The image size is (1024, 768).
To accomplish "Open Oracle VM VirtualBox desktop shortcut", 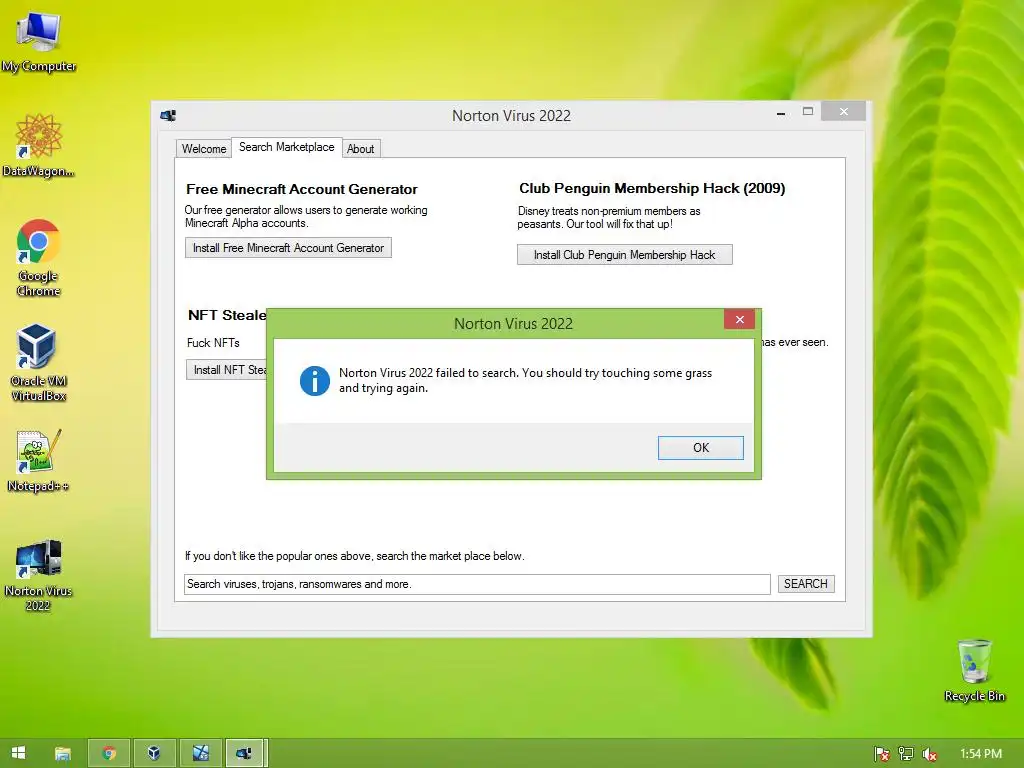I will pos(39,362).
